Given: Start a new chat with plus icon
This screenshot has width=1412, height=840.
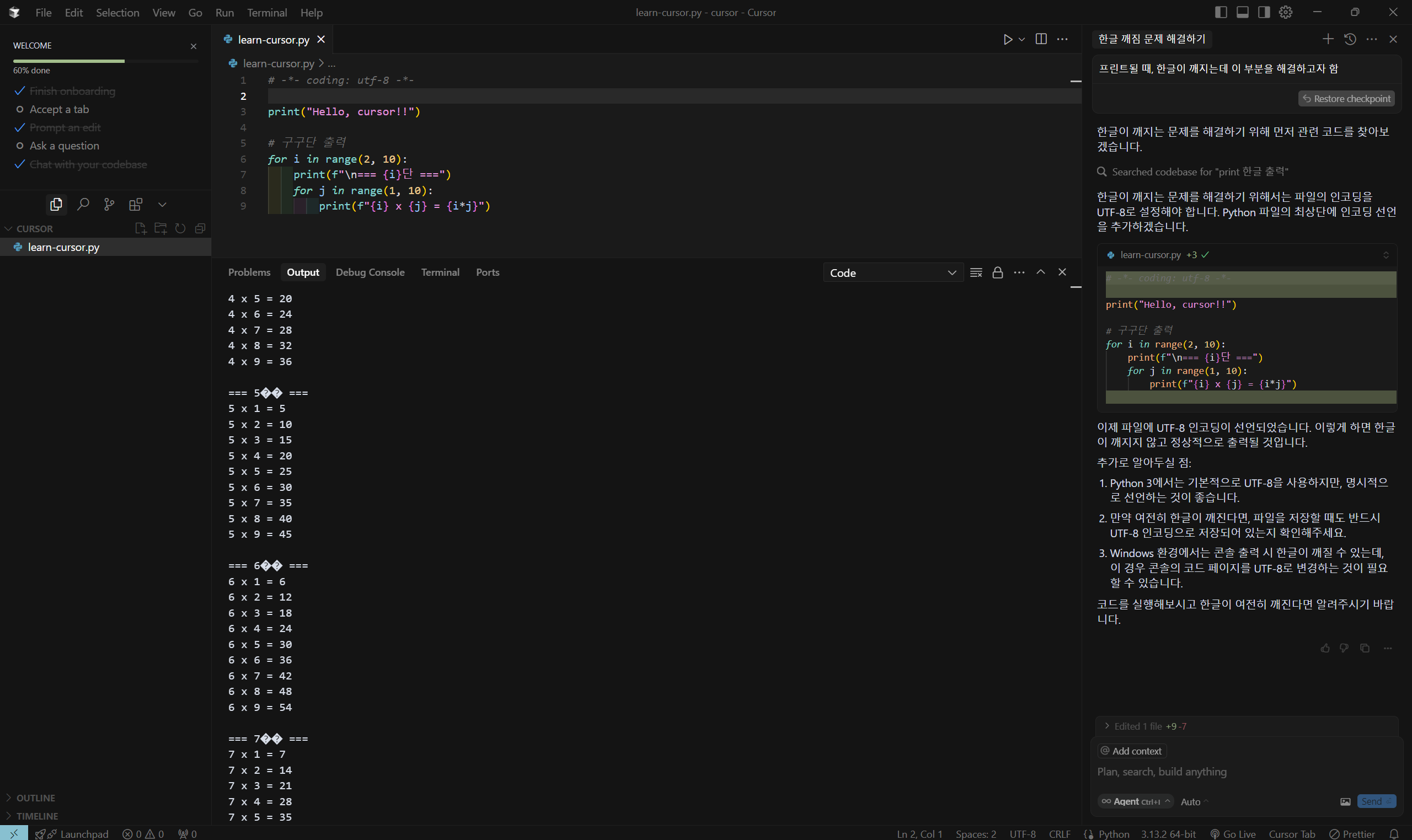Looking at the screenshot, I should coord(1328,39).
